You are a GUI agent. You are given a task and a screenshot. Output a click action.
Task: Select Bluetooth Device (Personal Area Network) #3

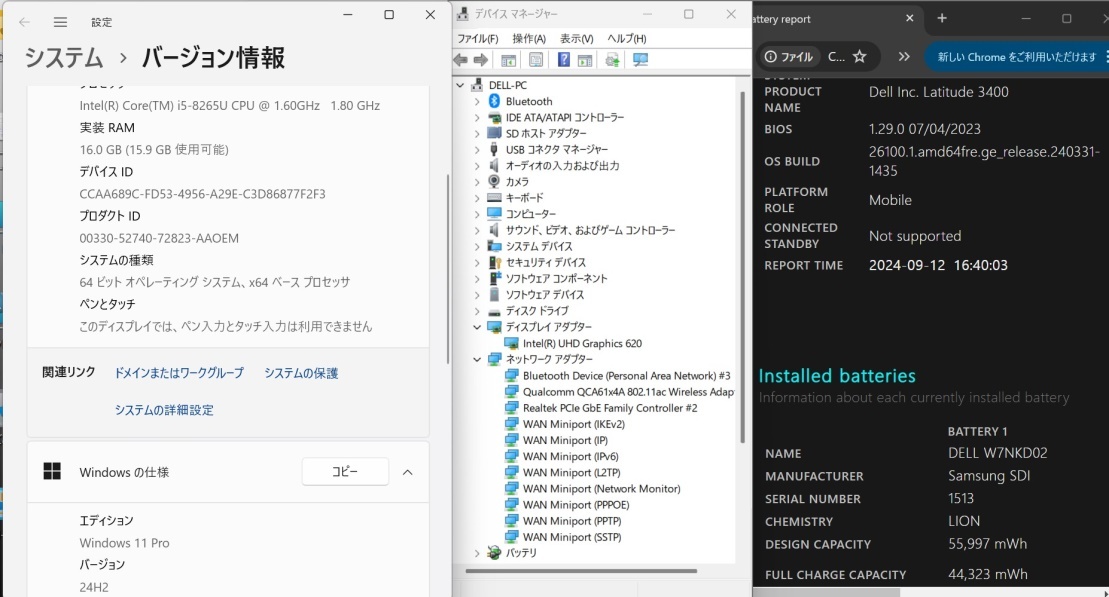tap(627, 376)
